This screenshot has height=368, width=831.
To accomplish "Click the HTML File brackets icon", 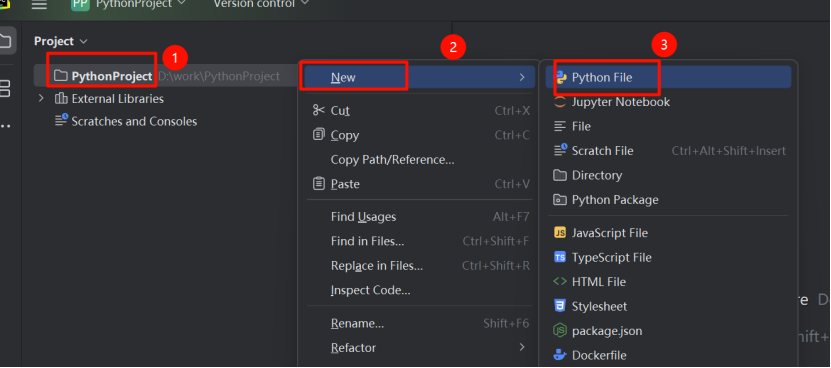I will (x=560, y=282).
